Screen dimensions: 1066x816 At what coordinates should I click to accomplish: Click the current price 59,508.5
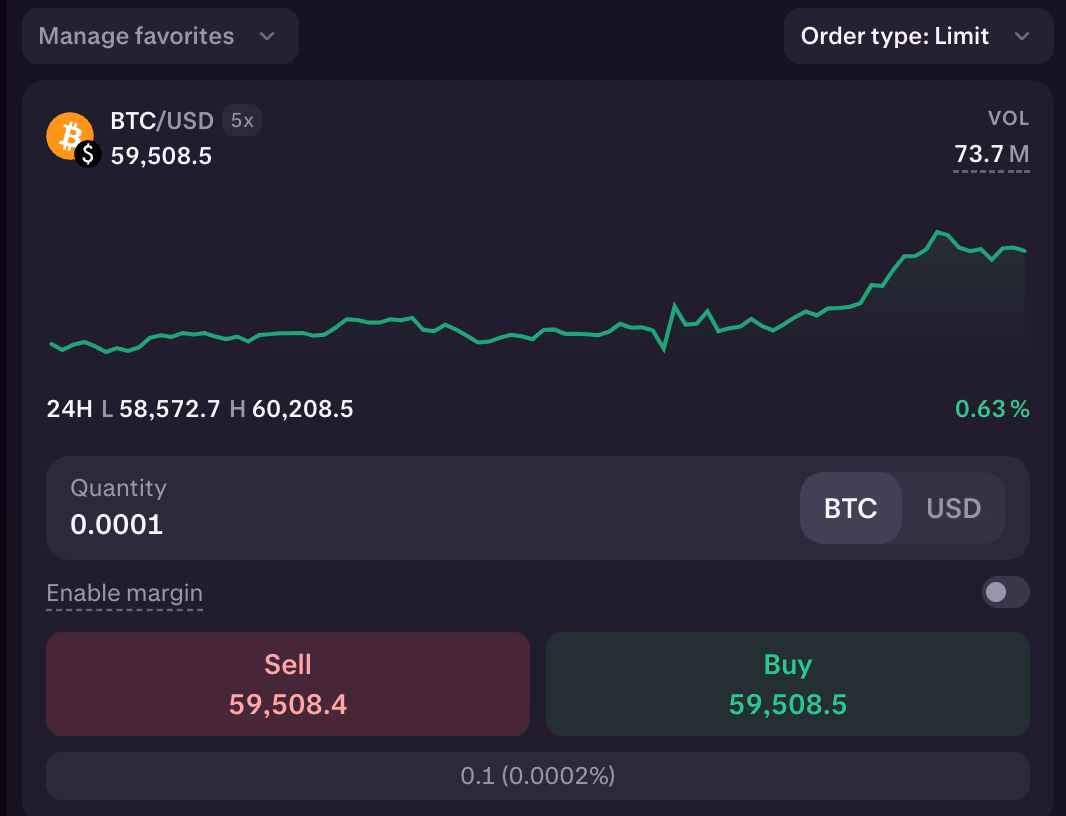click(161, 155)
